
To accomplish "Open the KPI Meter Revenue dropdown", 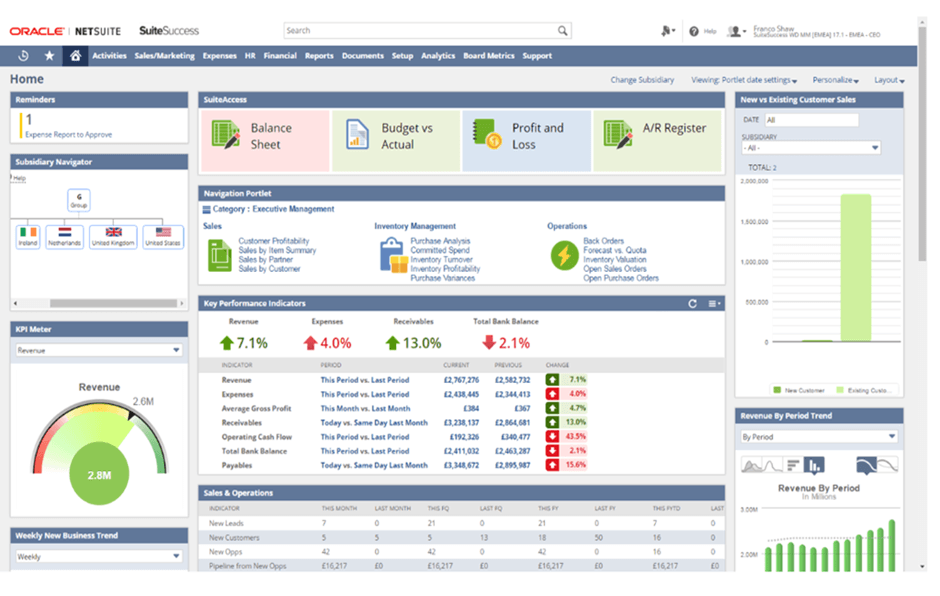I will 99,350.
